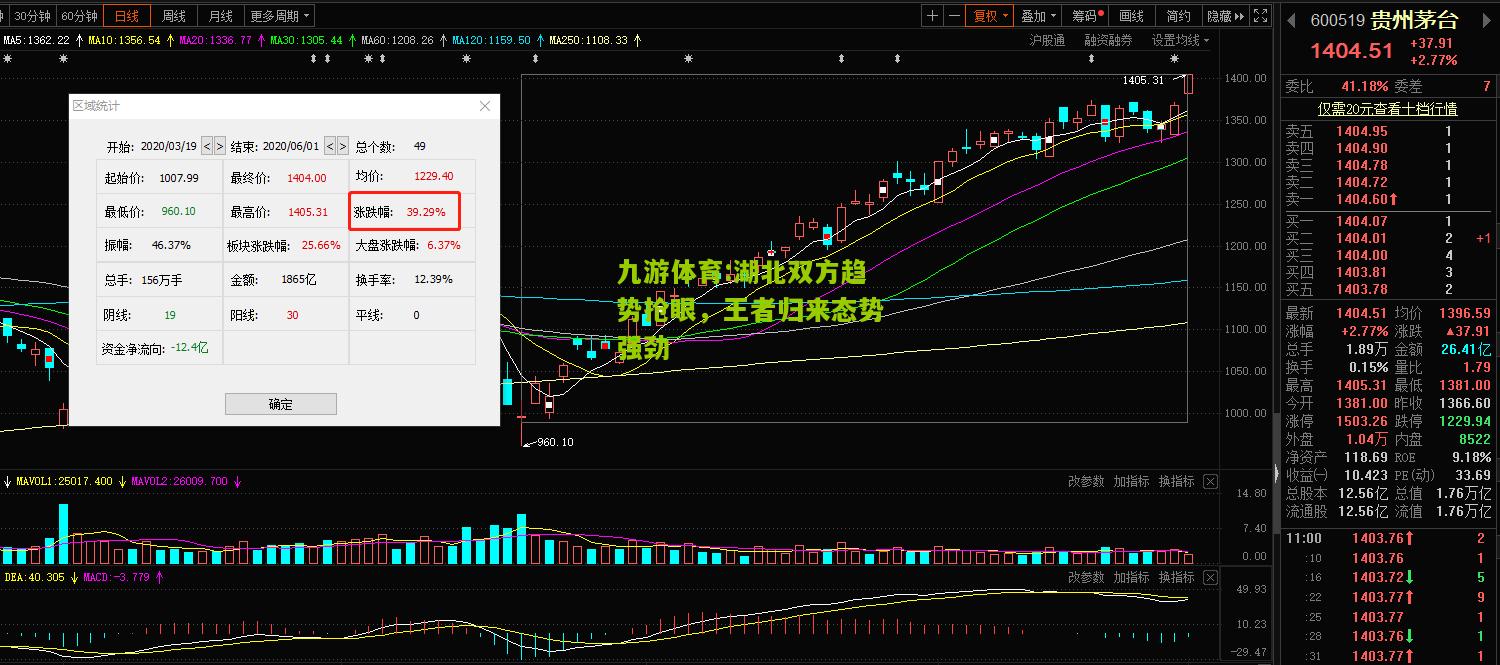Select the 月线 period tab
1500x665 pixels.
(x=221, y=16)
